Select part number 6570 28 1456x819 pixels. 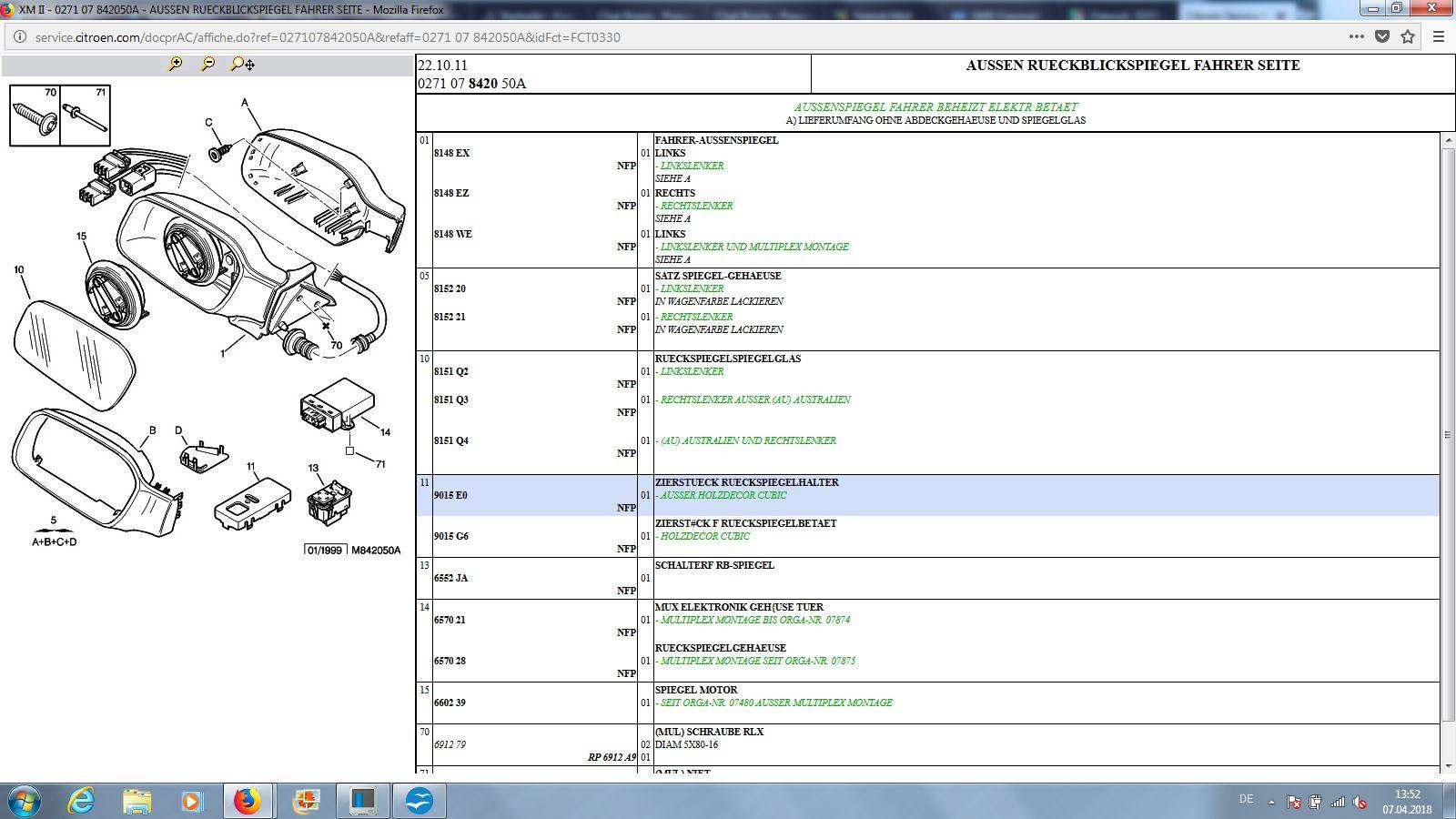(x=450, y=661)
